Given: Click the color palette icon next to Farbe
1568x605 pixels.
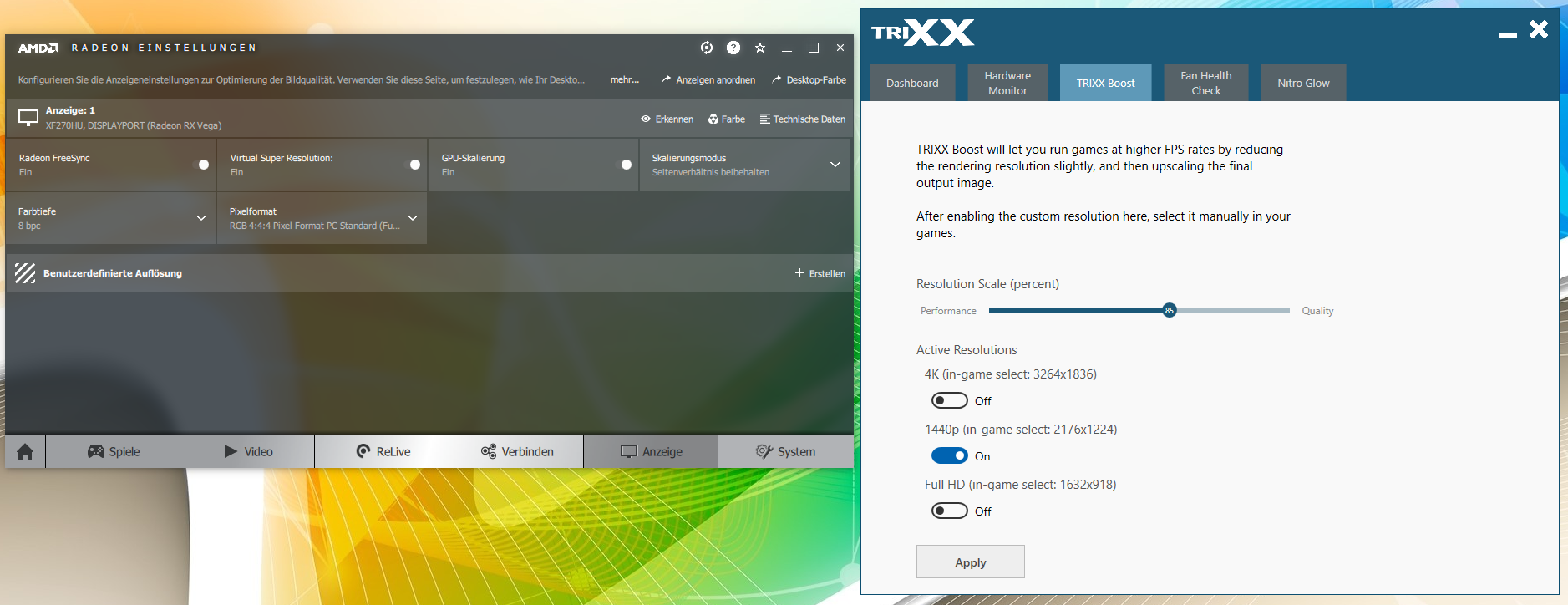Looking at the screenshot, I should (x=713, y=119).
